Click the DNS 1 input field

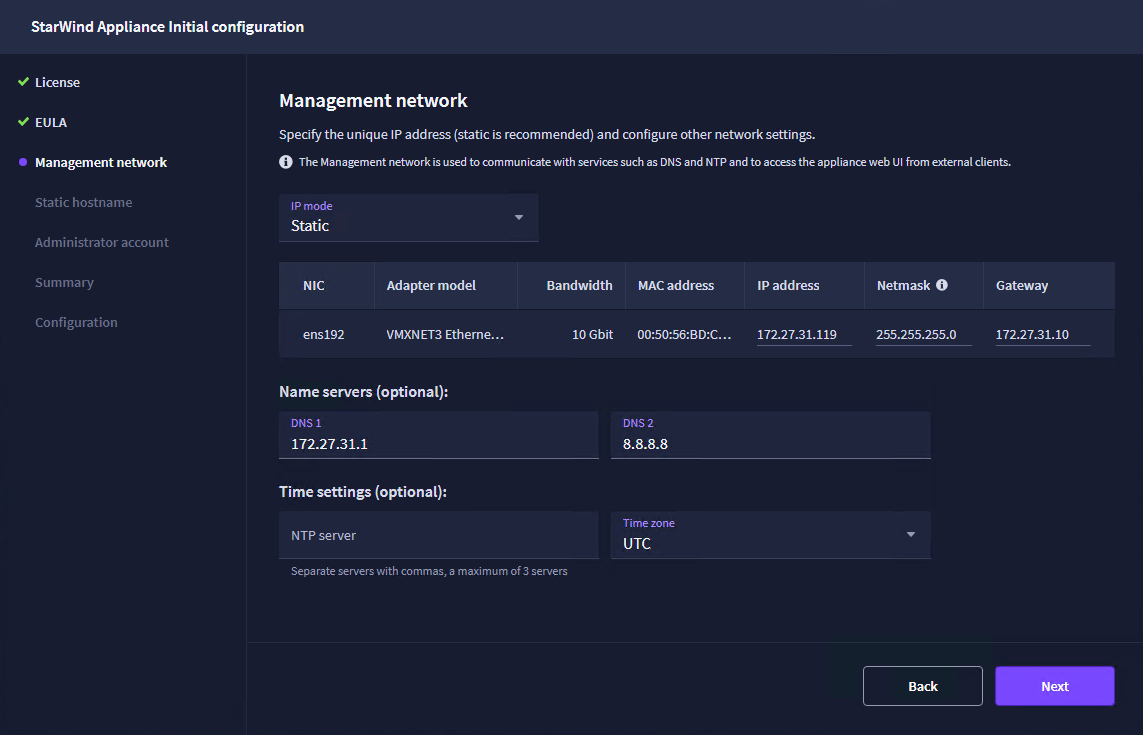click(439, 435)
